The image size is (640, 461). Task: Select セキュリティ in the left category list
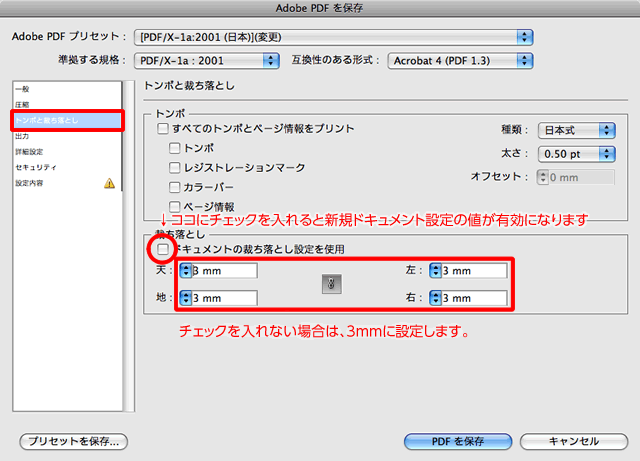pos(36,167)
